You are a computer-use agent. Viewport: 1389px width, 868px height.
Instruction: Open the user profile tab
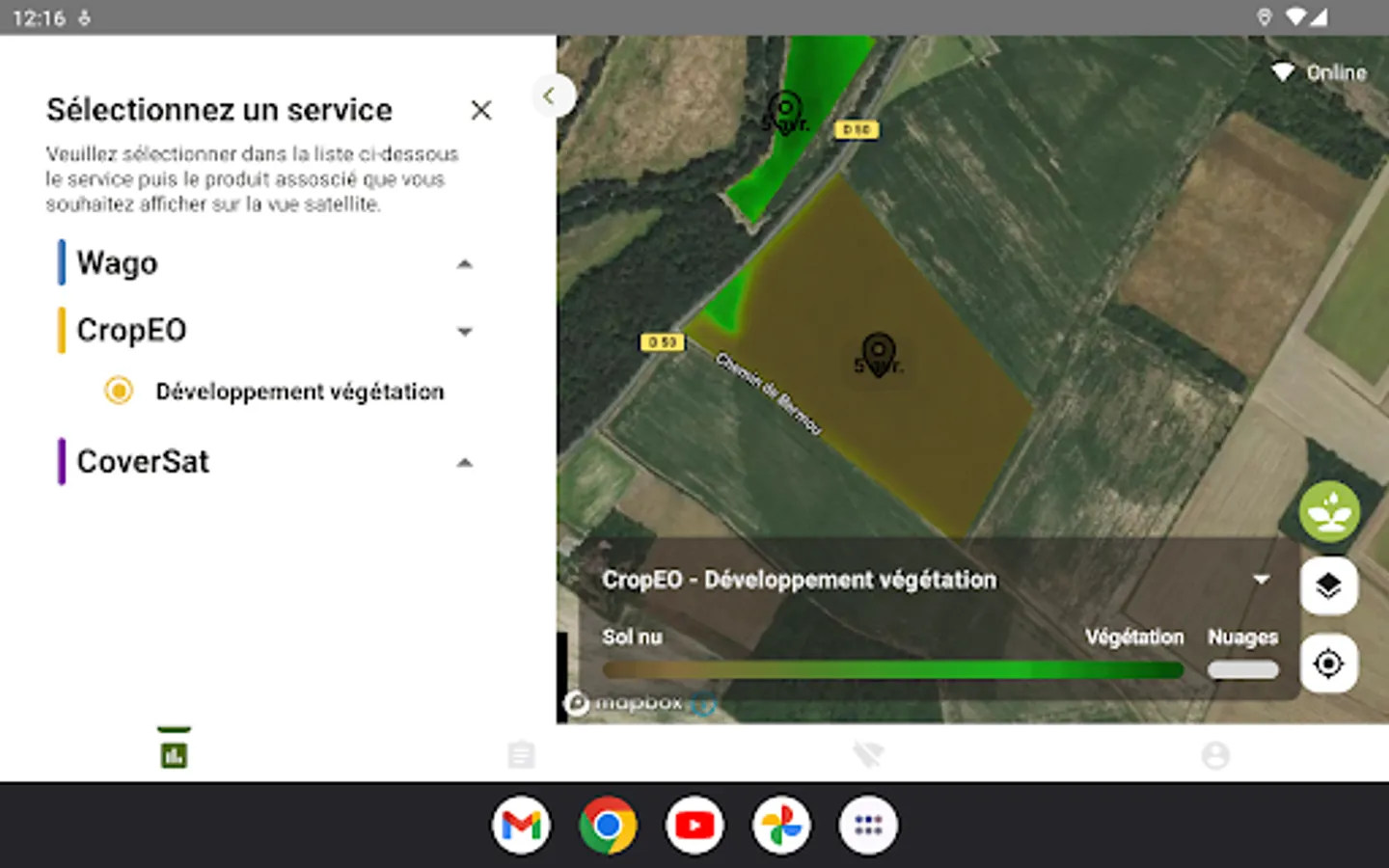coord(1215,754)
